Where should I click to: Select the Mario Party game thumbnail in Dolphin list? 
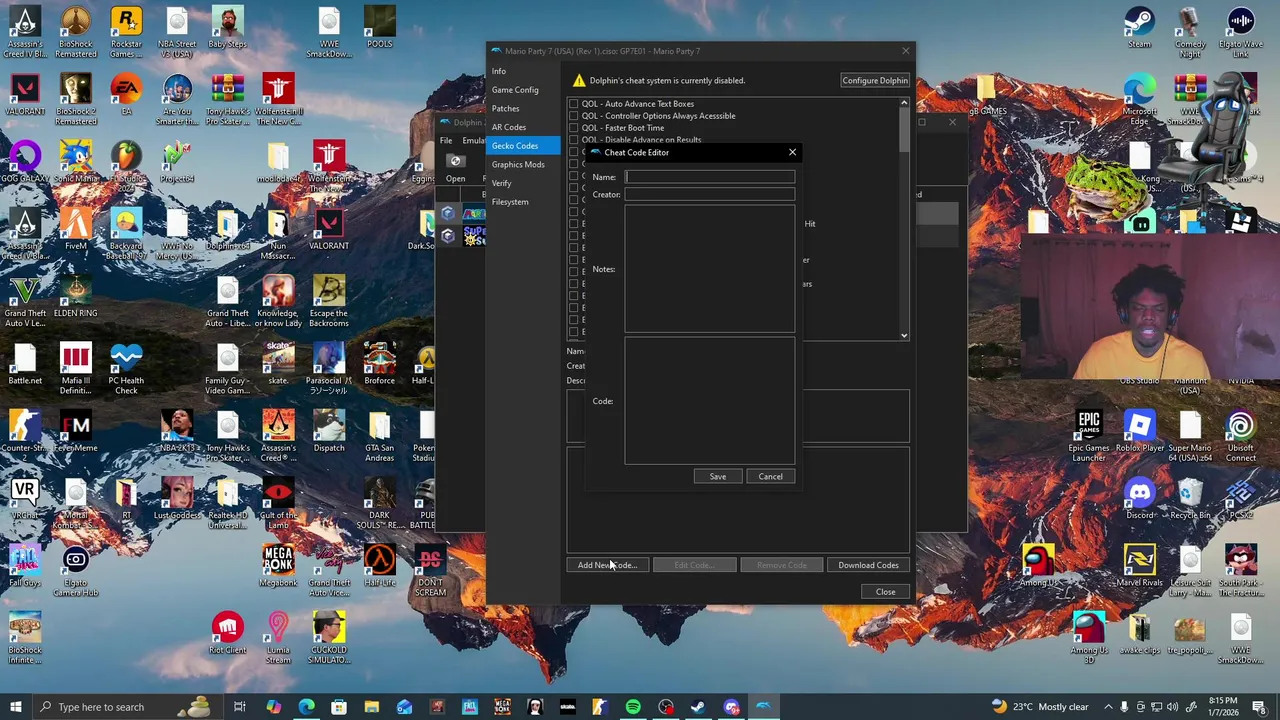[x=474, y=214]
